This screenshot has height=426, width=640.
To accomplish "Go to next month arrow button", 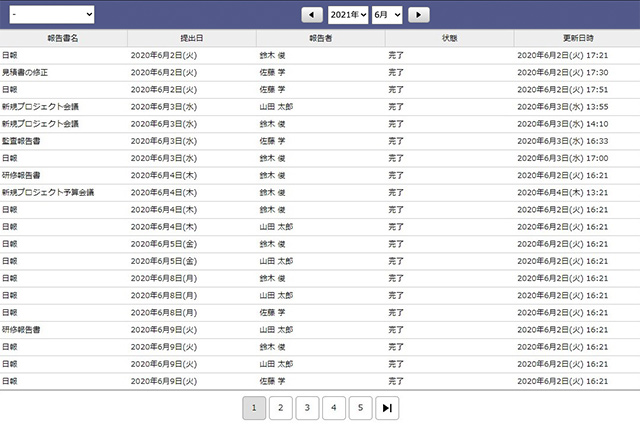I will (x=419, y=15).
